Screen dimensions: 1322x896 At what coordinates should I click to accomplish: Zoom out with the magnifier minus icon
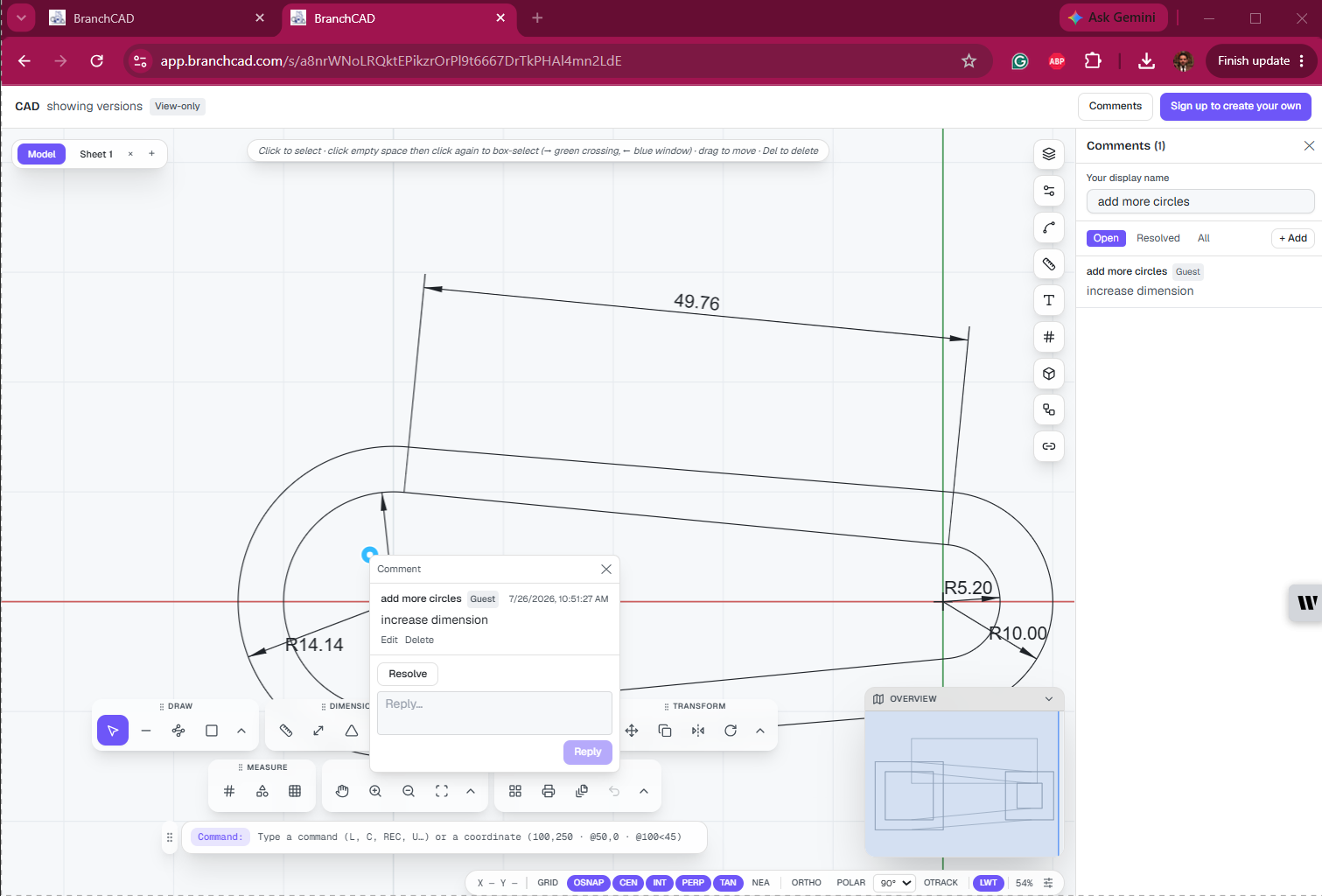pos(409,791)
